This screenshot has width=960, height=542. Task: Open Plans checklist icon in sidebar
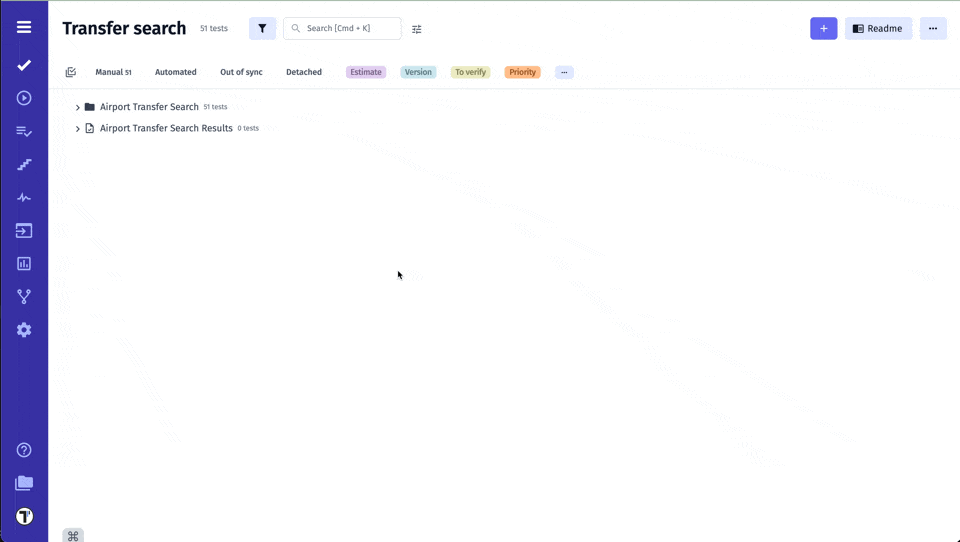[24, 131]
